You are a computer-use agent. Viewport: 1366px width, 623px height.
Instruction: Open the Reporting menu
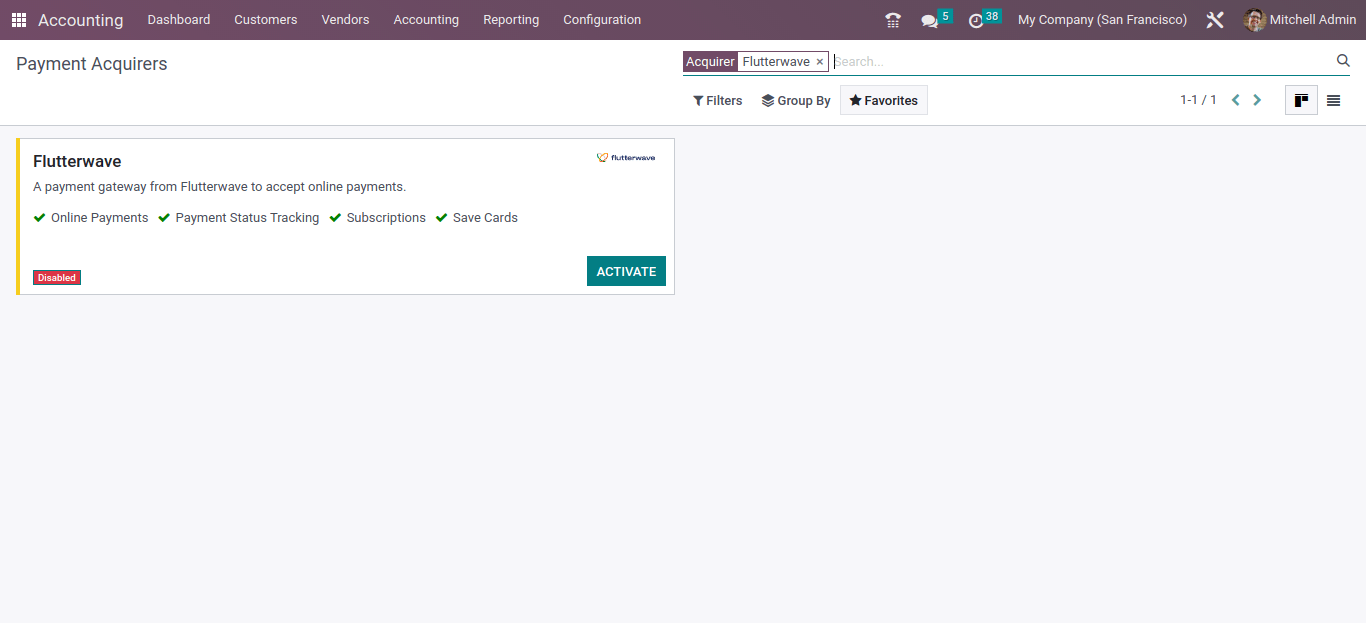(511, 20)
